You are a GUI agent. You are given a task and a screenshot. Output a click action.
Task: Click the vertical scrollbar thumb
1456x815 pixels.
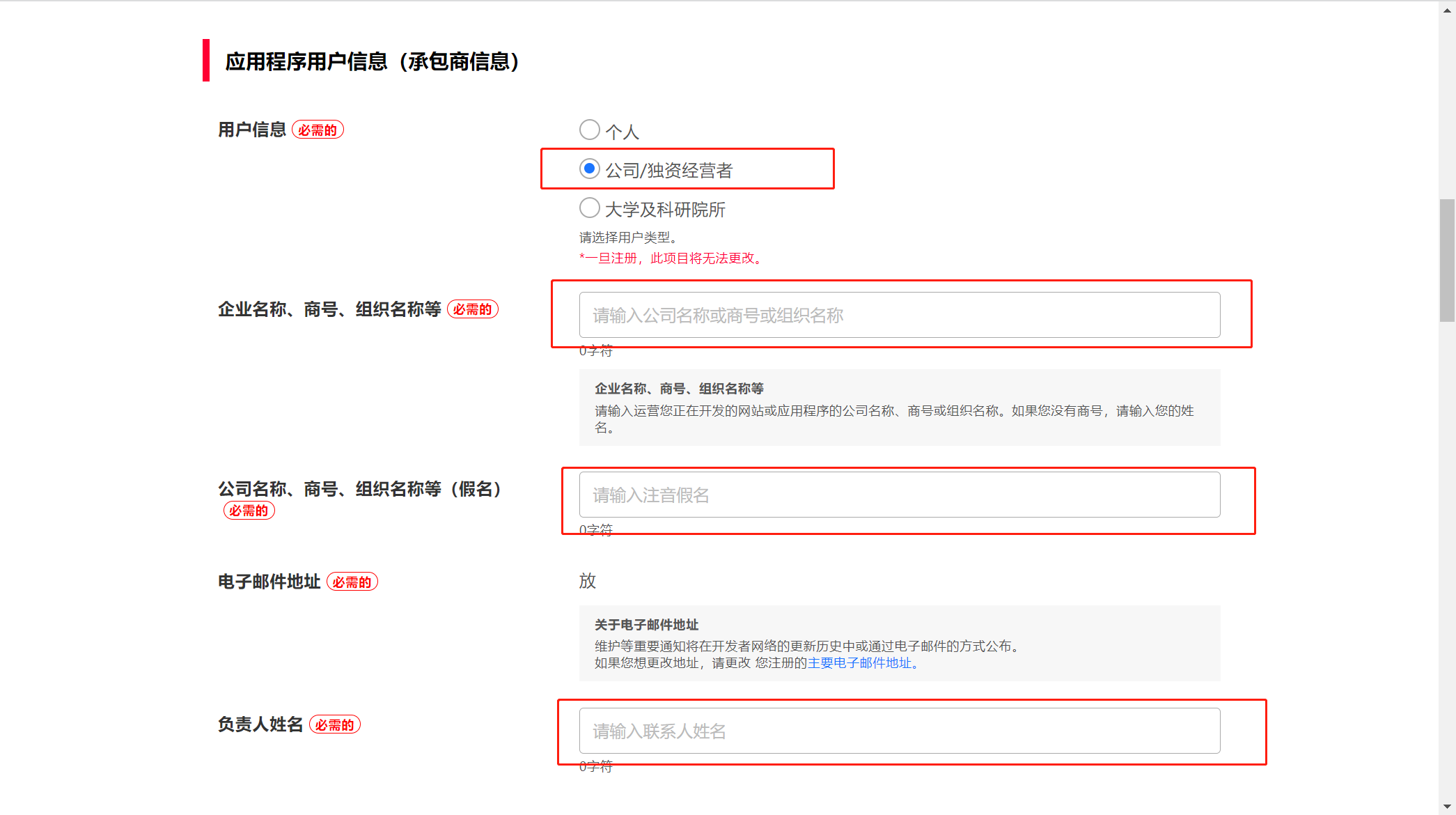(1447, 260)
